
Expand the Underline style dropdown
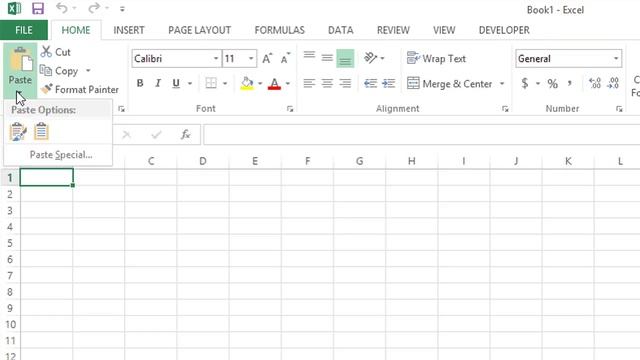coord(190,84)
